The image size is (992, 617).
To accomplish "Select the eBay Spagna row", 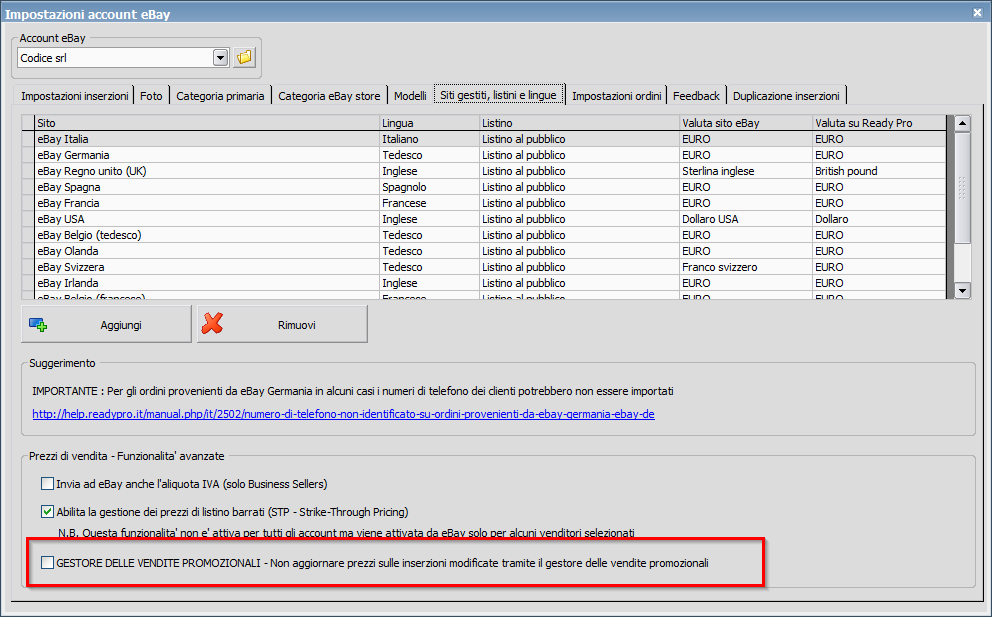I will coord(484,187).
